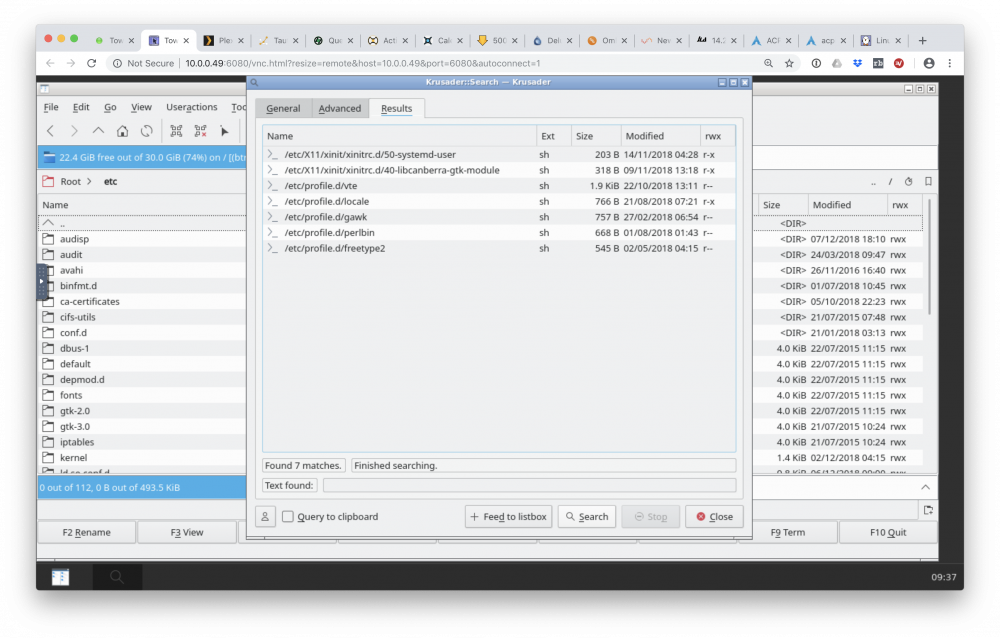Click the bookmark icon in right panel
Screen dimensions: 1000x638
[x=929, y=182]
